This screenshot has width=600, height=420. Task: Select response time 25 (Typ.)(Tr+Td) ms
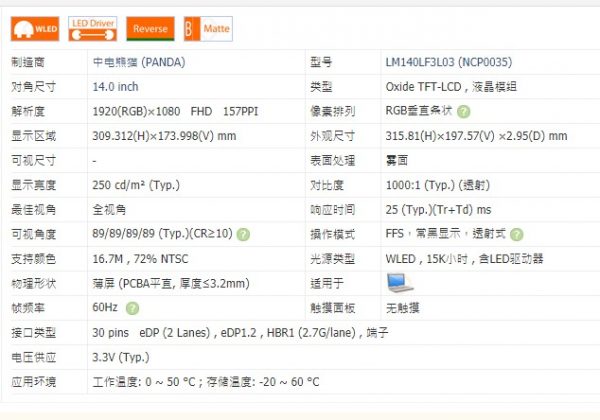click(439, 210)
